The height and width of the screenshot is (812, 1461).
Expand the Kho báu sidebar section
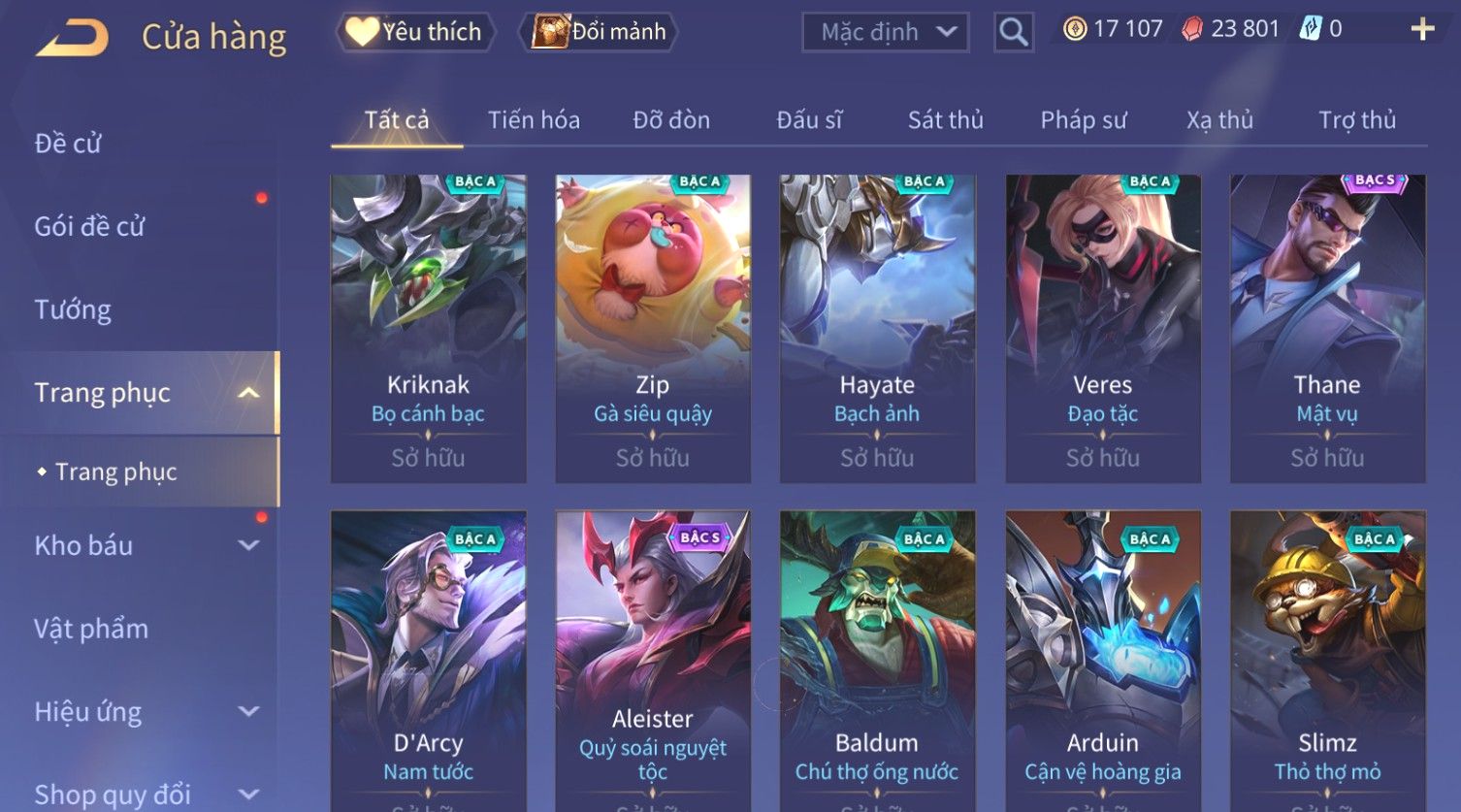pyautogui.click(x=248, y=545)
